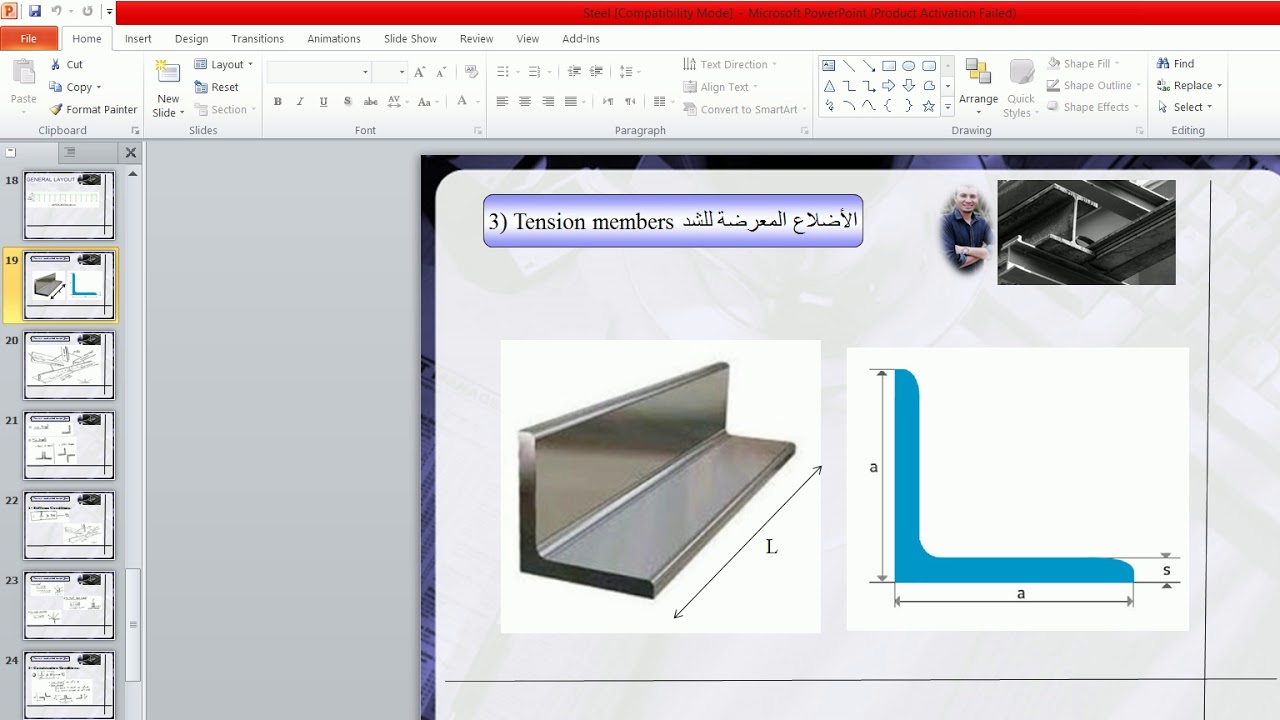The image size is (1280, 720).
Task: Select slide 22 thumbnail
Action: tap(69, 525)
